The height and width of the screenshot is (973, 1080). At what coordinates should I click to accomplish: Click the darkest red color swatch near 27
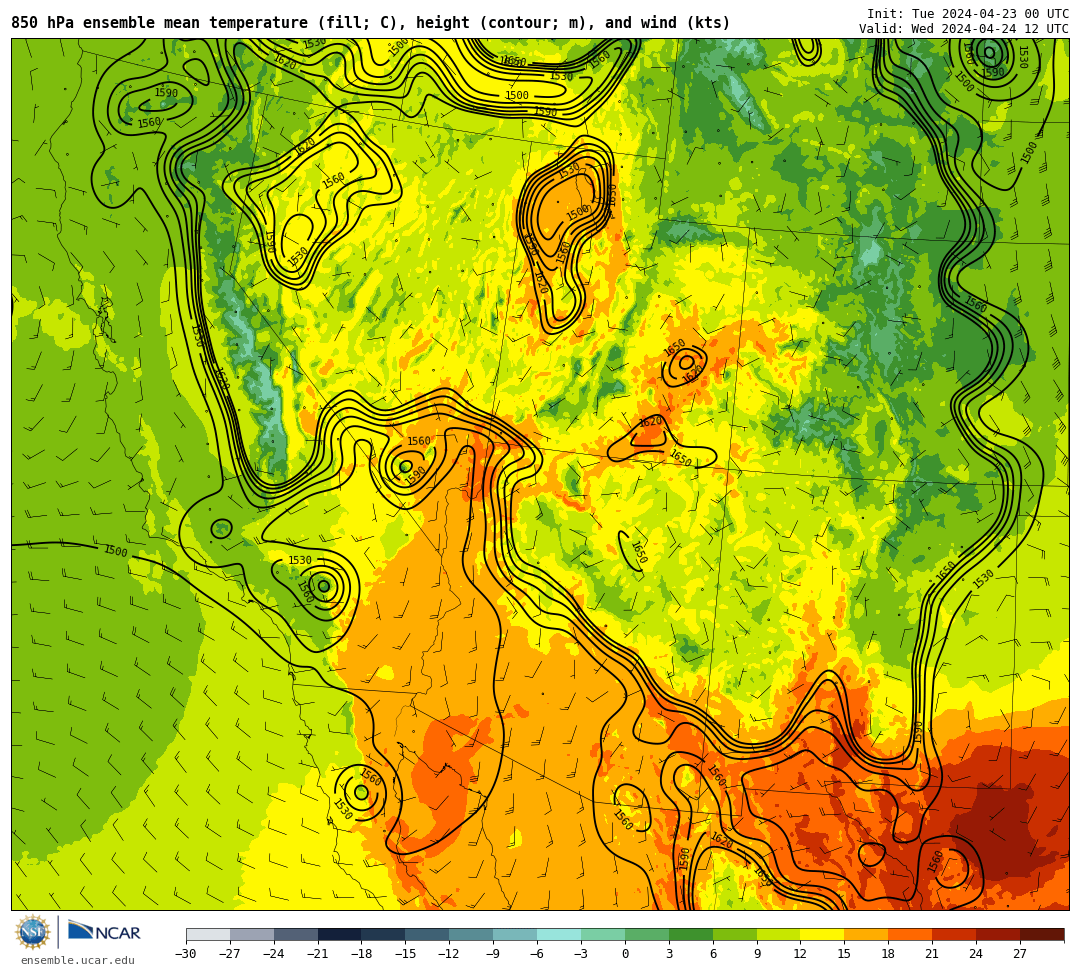(x=1042, y=934)
